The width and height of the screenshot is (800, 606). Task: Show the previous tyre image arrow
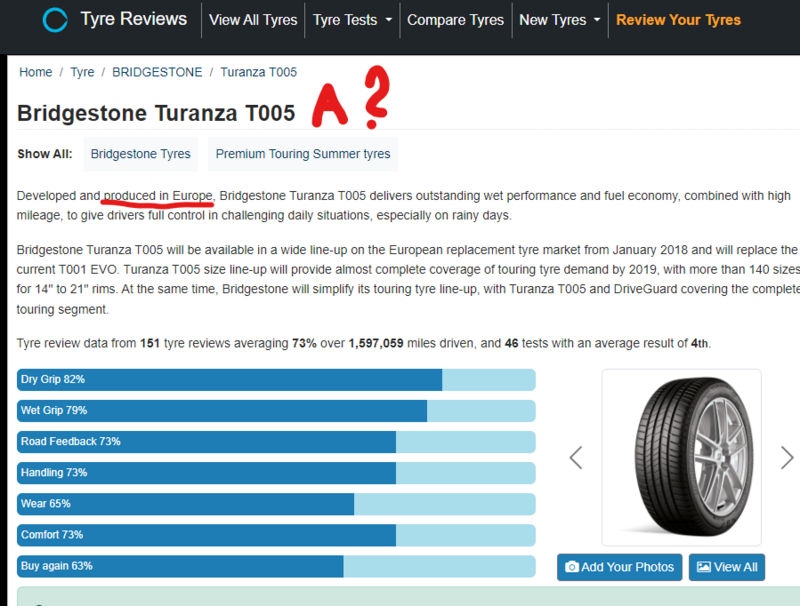coord(576,457)
